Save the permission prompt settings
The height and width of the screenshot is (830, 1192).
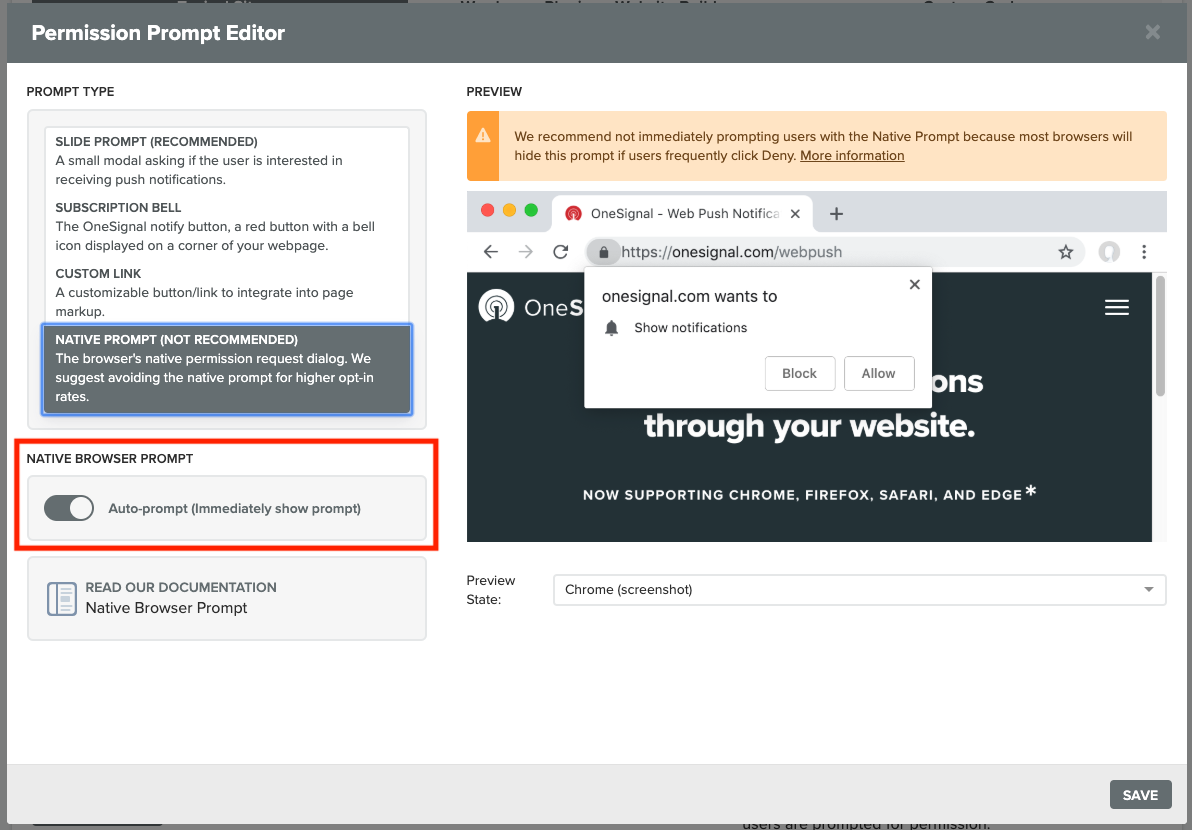click(x=1140, y=794)
